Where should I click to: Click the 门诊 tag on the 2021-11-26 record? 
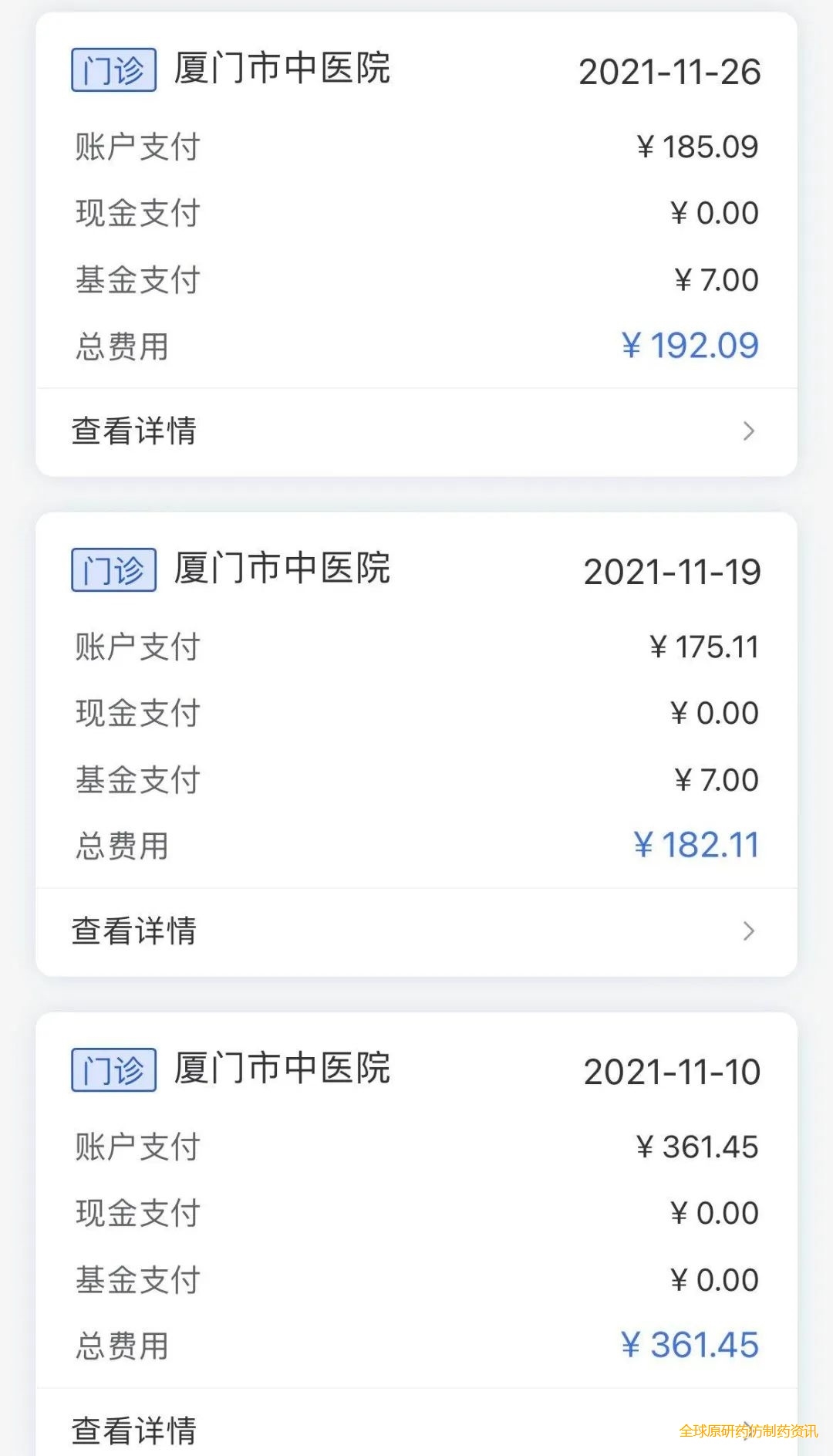[113, 70]
